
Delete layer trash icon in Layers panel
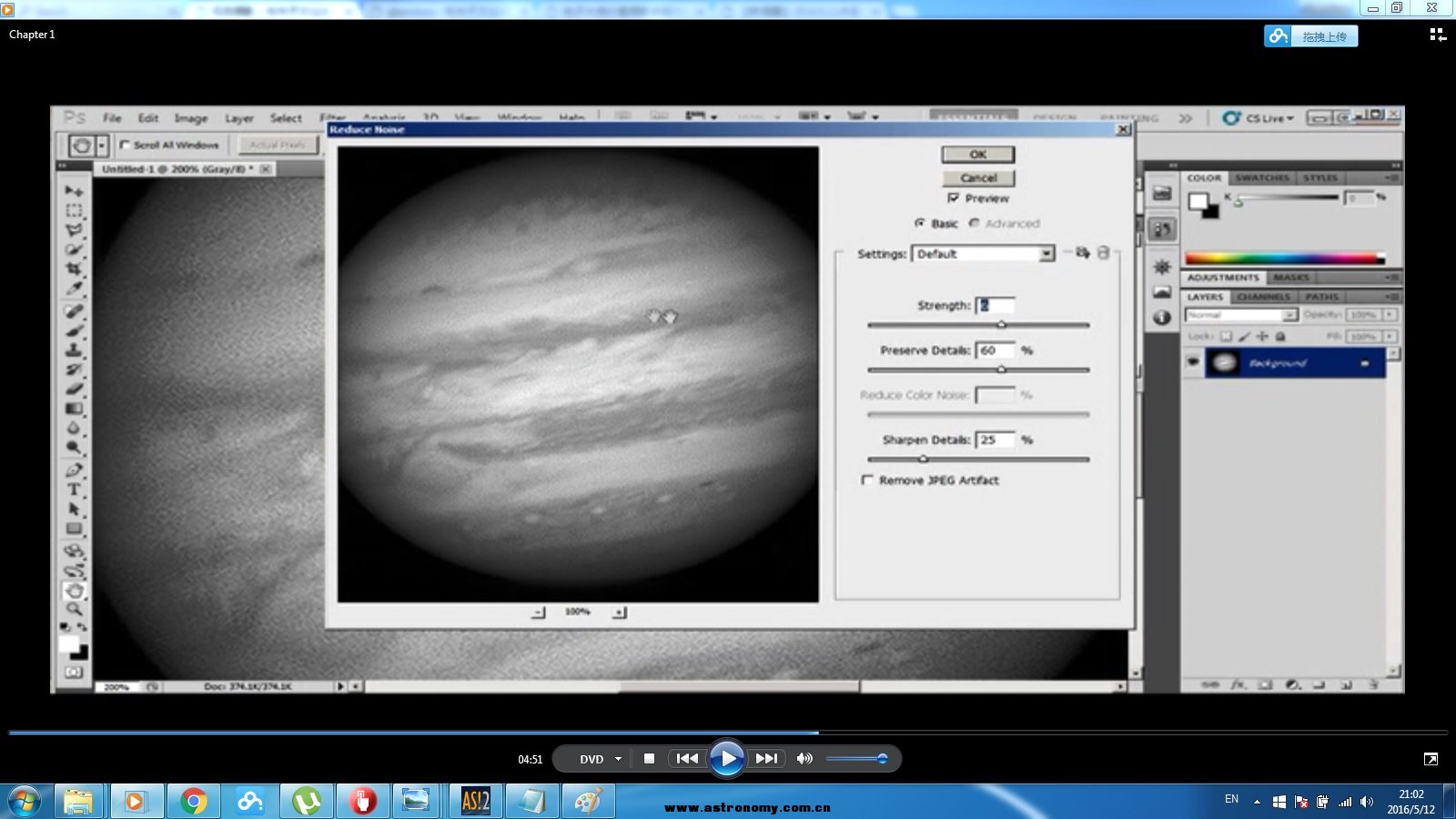coord(1373,684)
